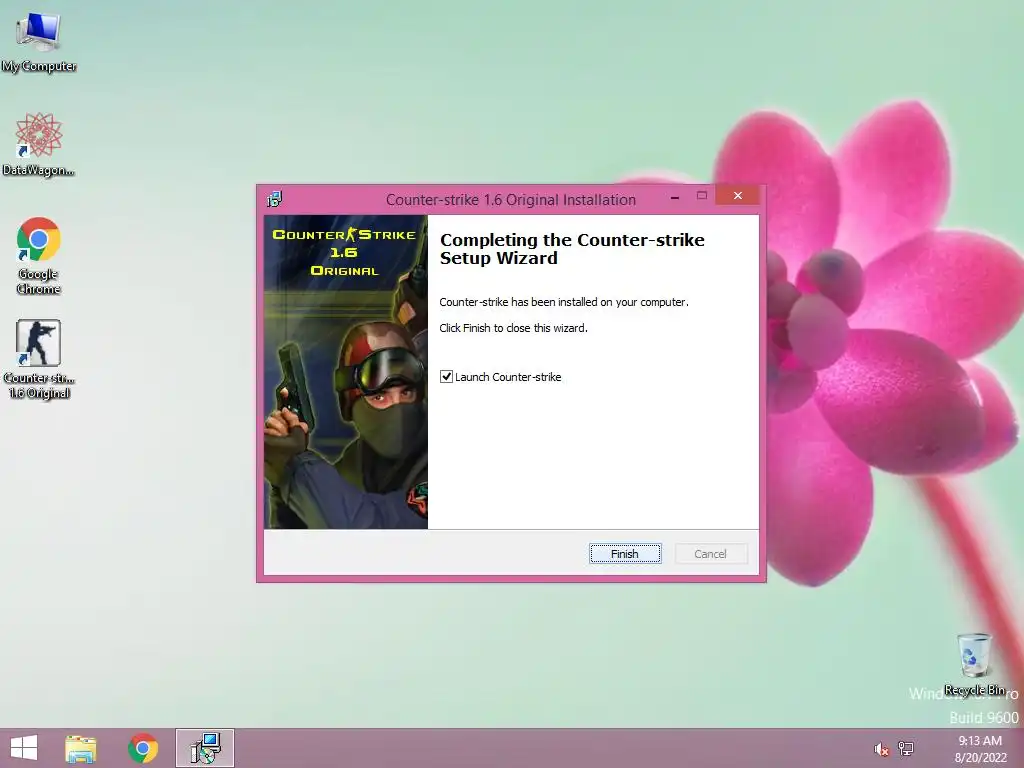Uncheck the Launch Counter-strike checkbox

447,377
